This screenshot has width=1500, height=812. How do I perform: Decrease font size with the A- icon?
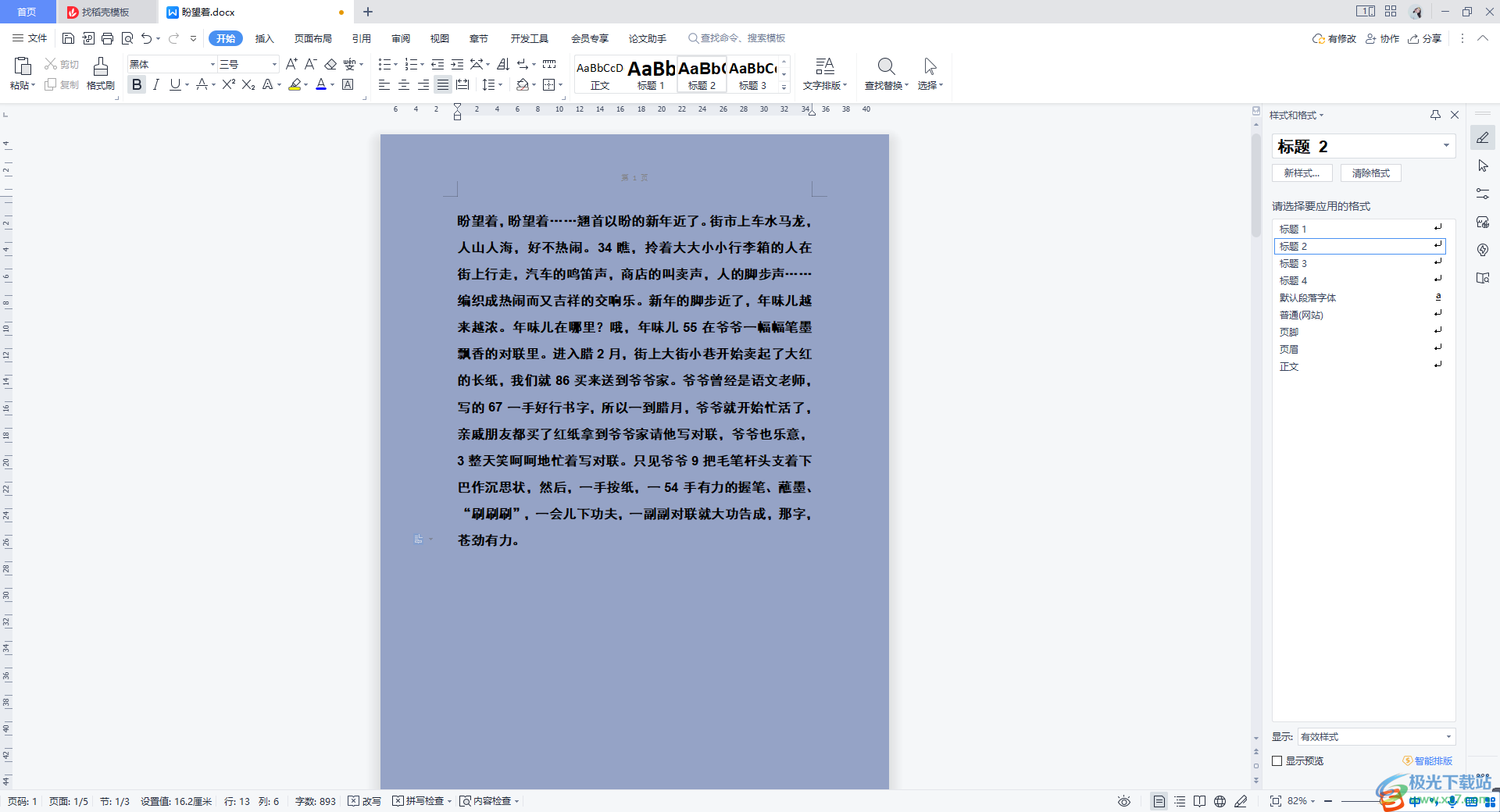click(x=310, y=64)
